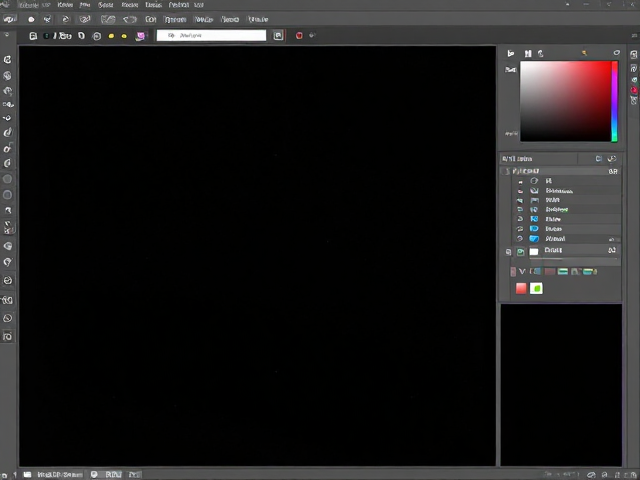640x480 pixels.
Task: Click the solid red swatch below the layers list
Action: click(521, 289)
